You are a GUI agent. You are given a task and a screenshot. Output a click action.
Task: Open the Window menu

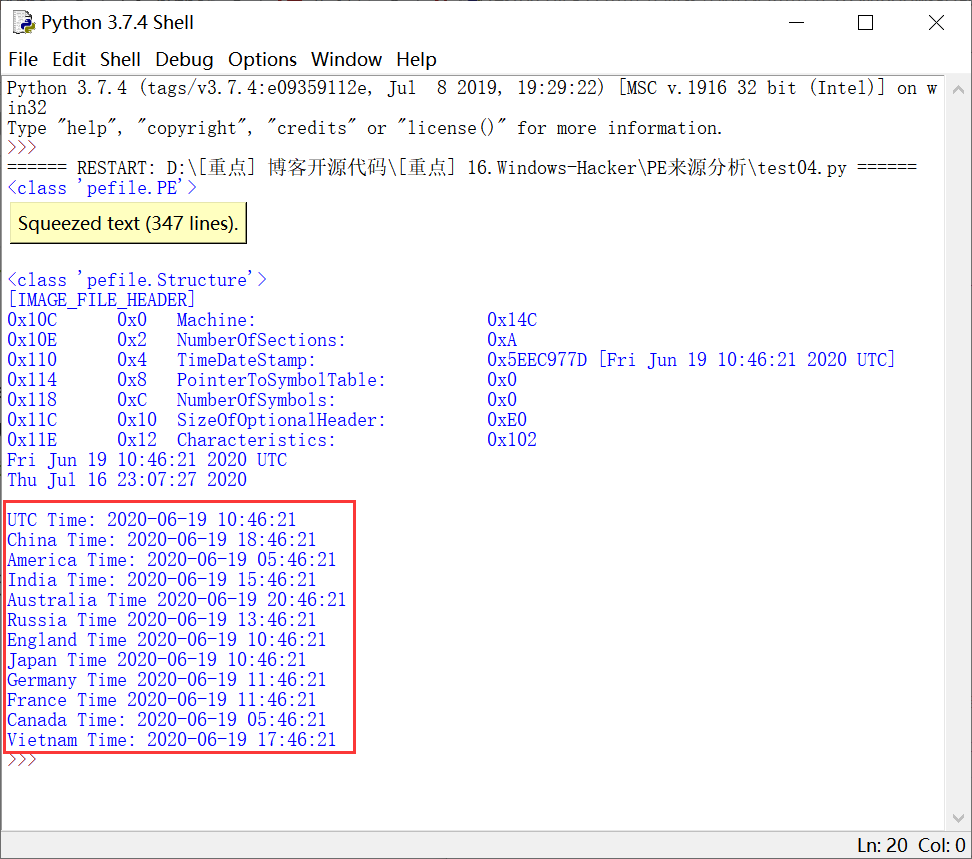click(x=346, y=59)
